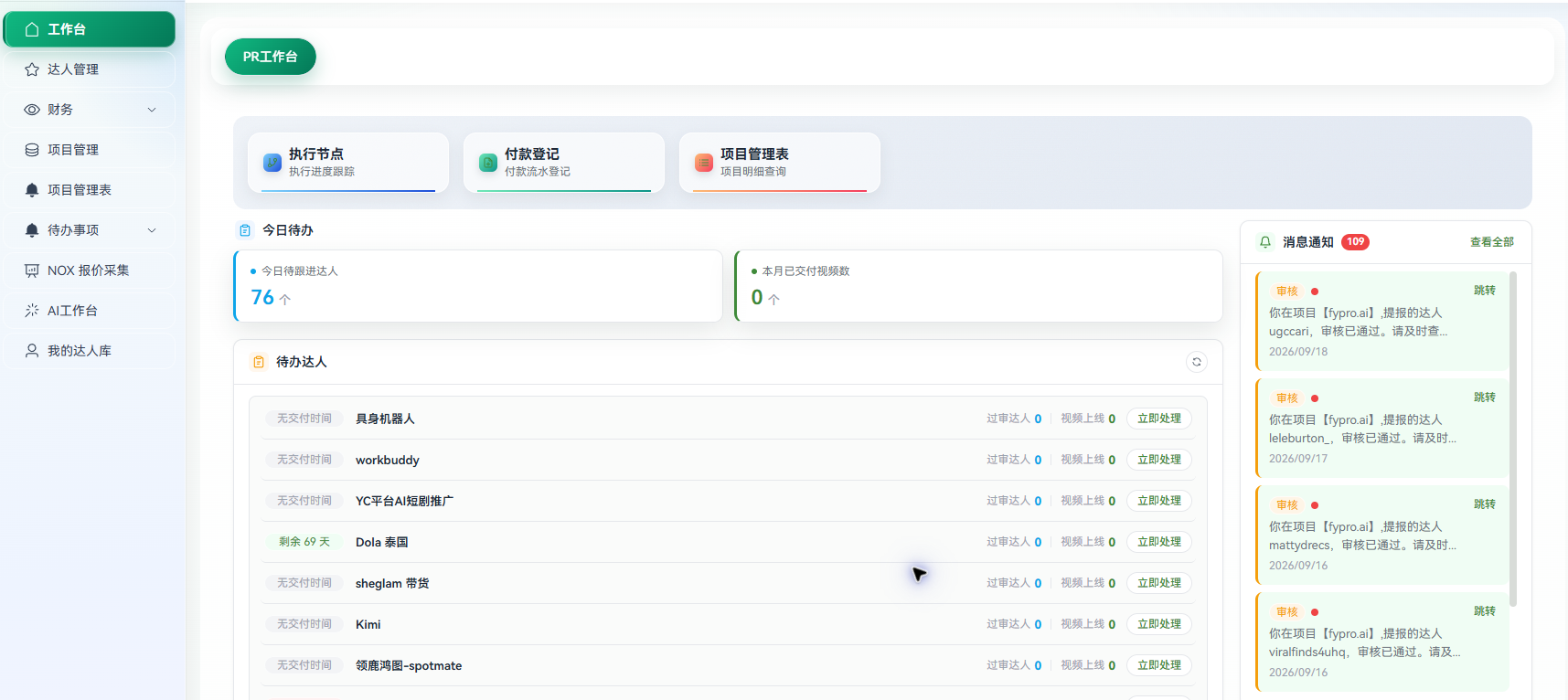This screenshot has width=1568, height=700.
Task: Click the bell icon beside 项目管理表 in sidebar
Action: point(32,190)
